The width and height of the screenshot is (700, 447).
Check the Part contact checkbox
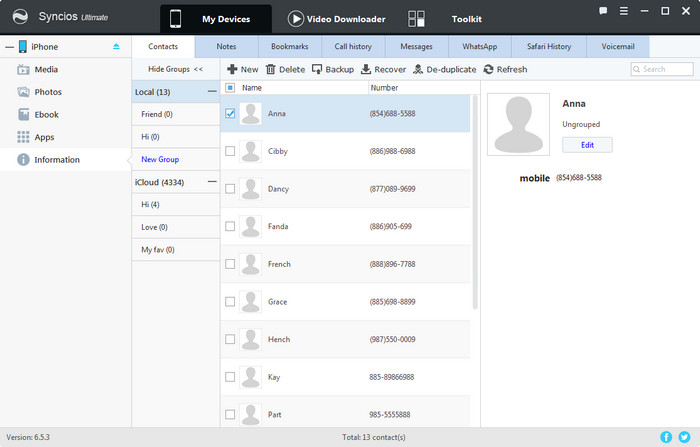pos(230,414)
